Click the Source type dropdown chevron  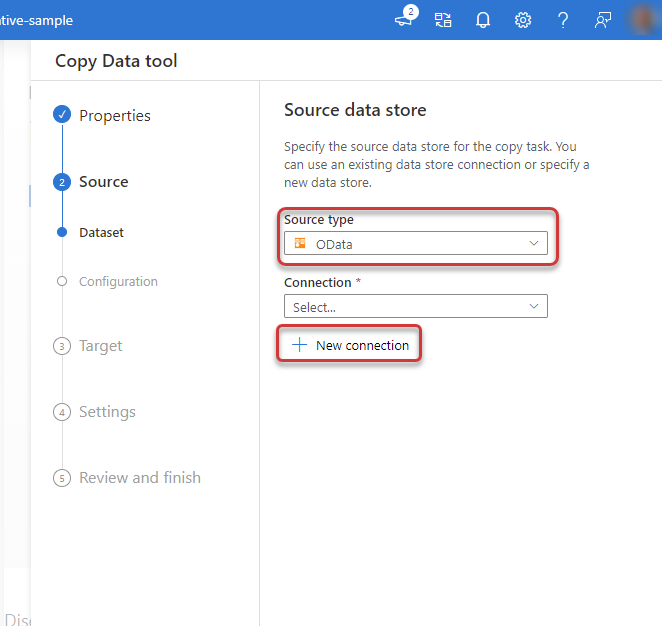(x=534, y=243)
